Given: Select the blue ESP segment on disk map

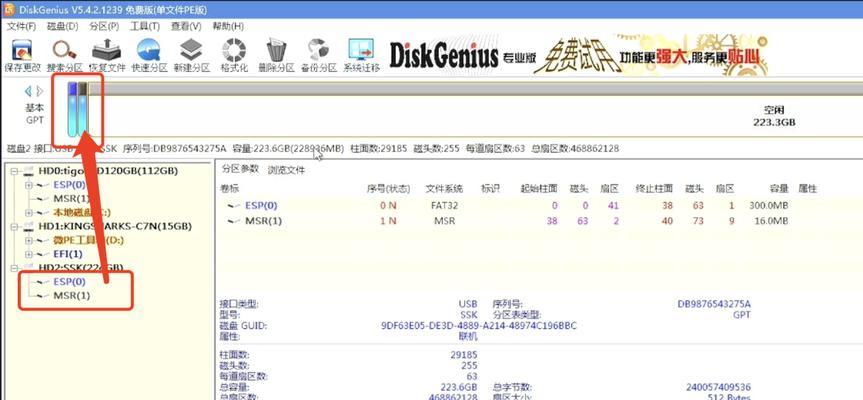Looking at the screenshot, I should click(x=72, y=108).
